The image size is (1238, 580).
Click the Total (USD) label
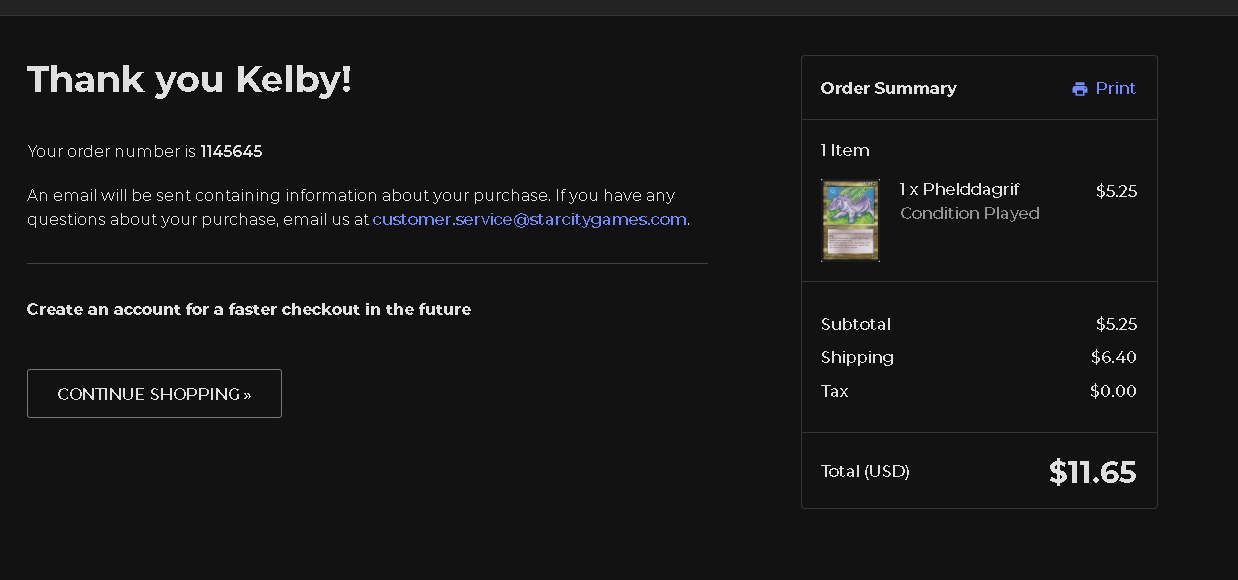[865, 471]
